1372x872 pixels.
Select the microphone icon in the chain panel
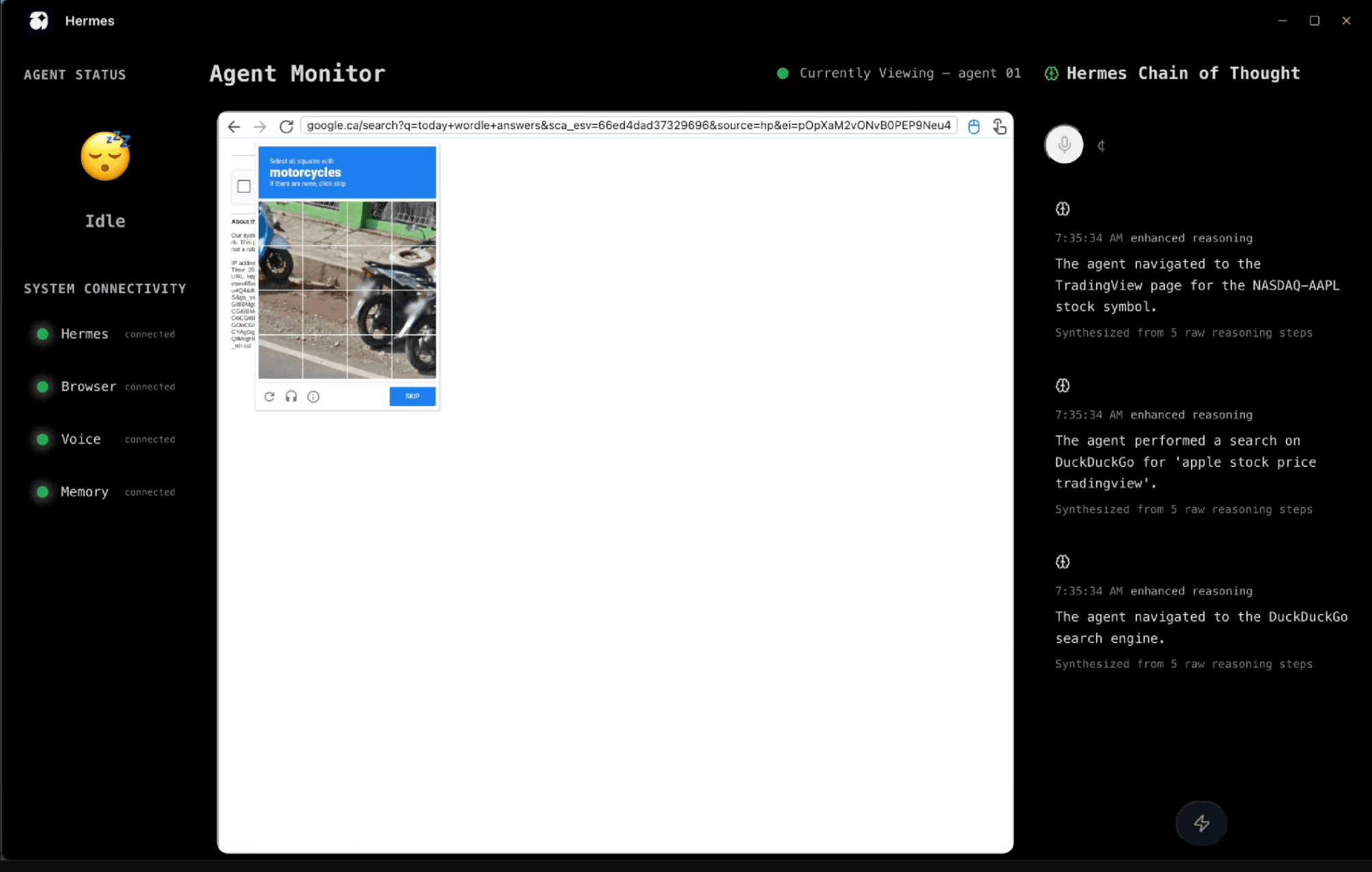click(1063, 144)
